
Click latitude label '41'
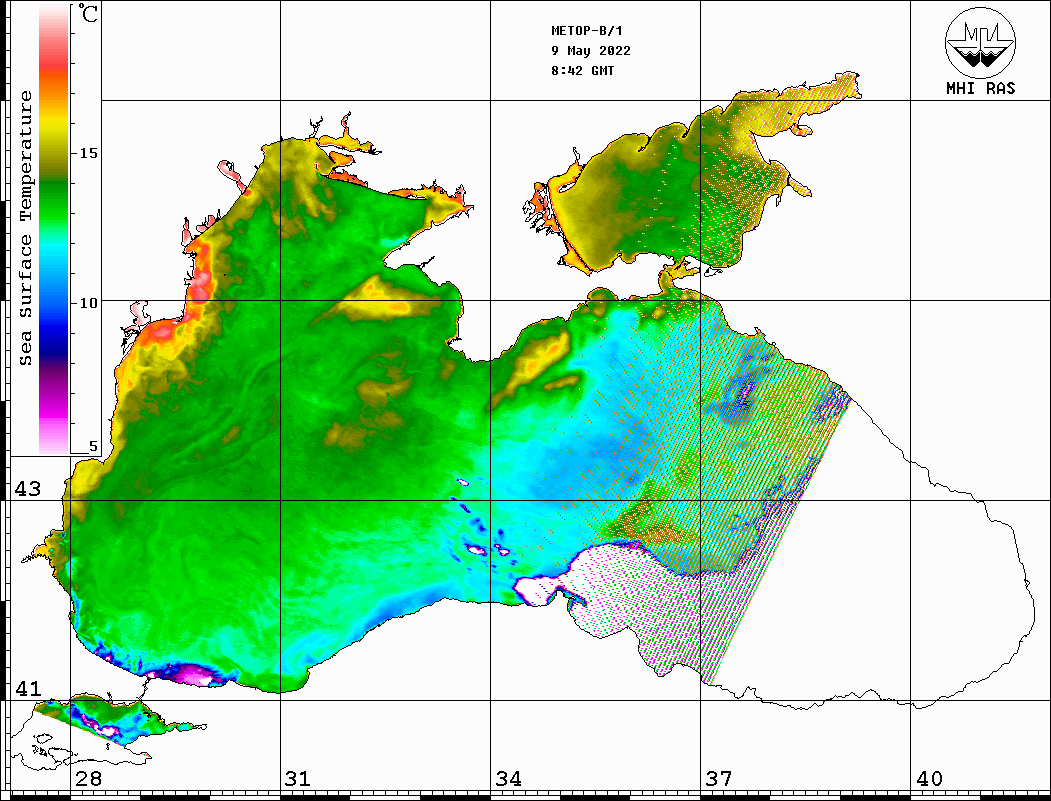(27, 688)
